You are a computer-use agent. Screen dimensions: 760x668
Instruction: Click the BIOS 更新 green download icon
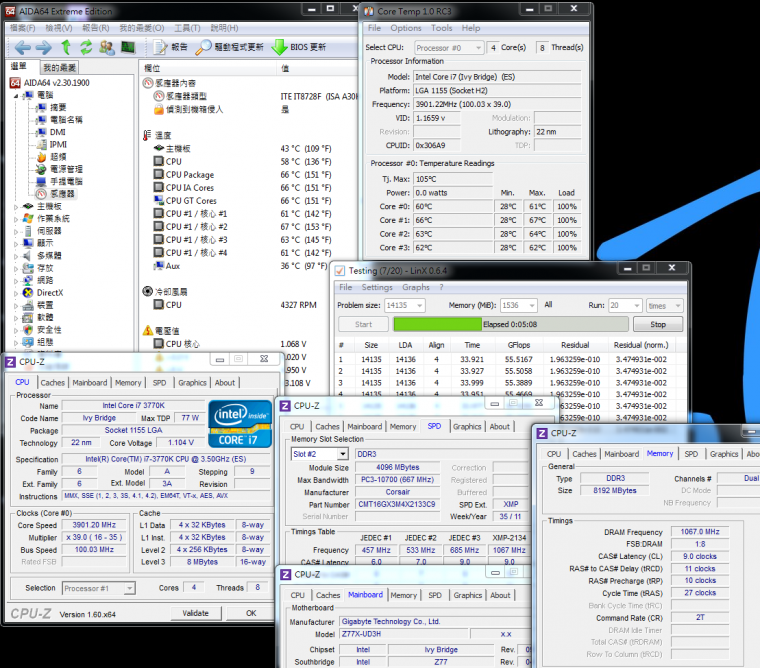[x=278, y=47]
